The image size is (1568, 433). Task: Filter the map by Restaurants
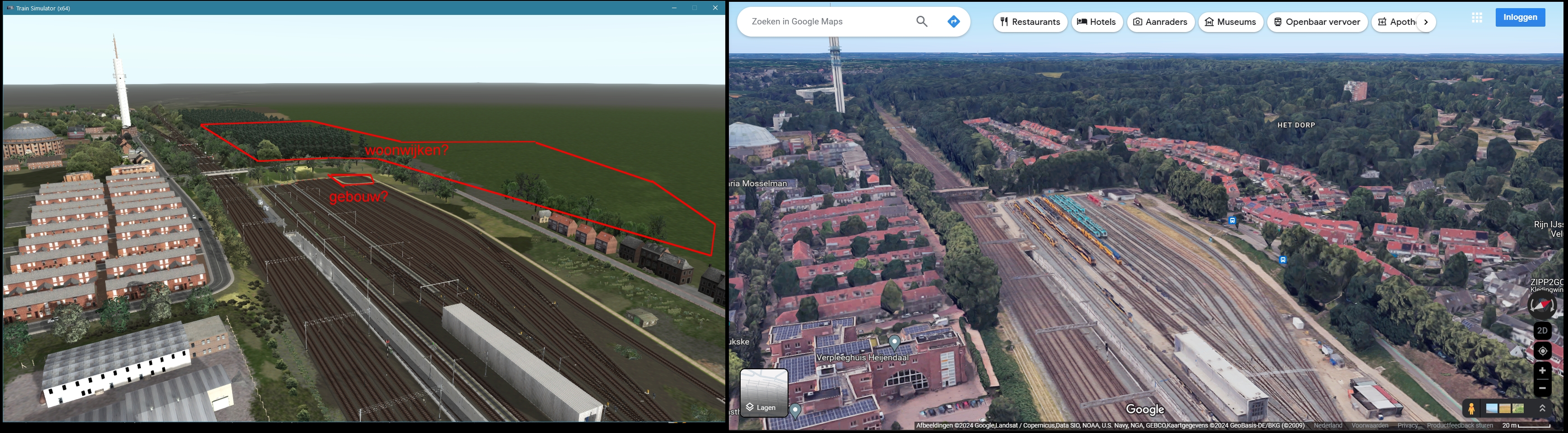[x=1030, y=22]
